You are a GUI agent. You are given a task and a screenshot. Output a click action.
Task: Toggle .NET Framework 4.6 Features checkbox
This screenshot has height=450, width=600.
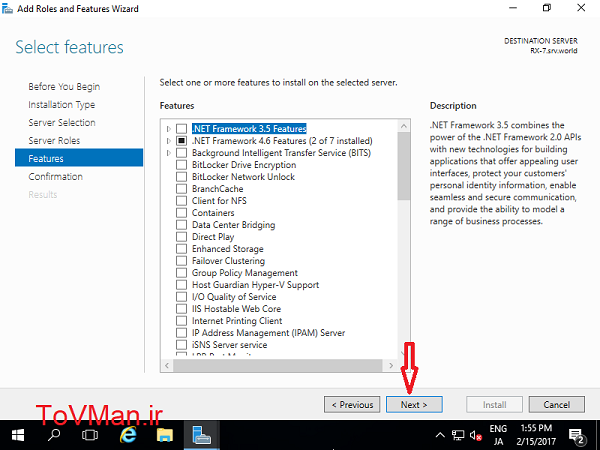(181, 141)
